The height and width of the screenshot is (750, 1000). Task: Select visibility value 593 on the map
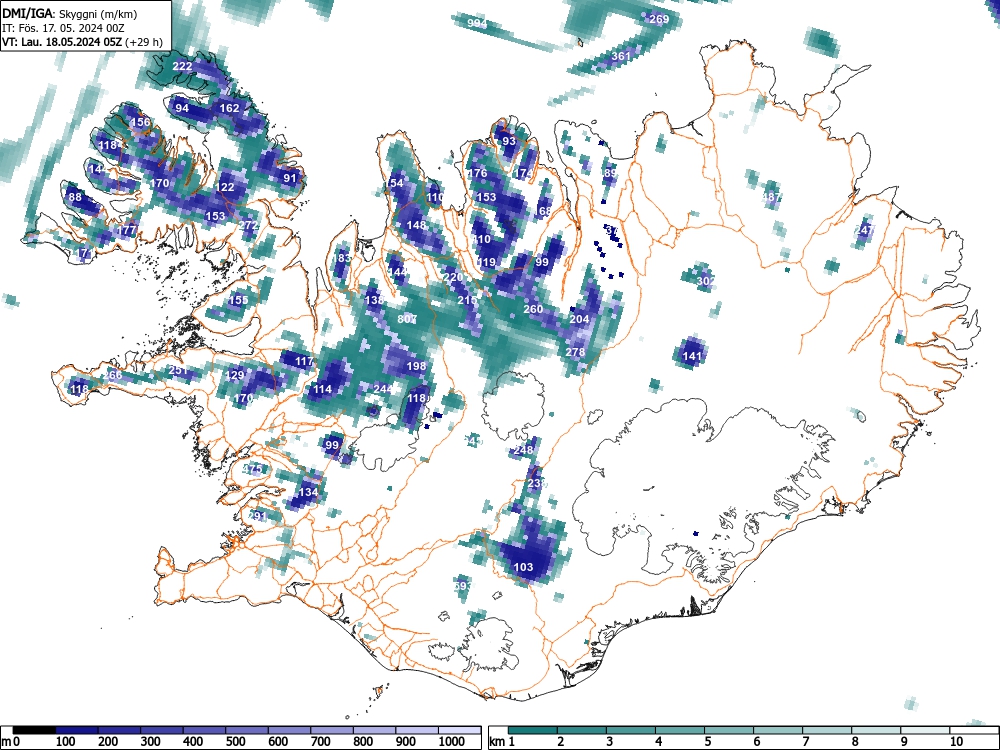pos(463,585)
